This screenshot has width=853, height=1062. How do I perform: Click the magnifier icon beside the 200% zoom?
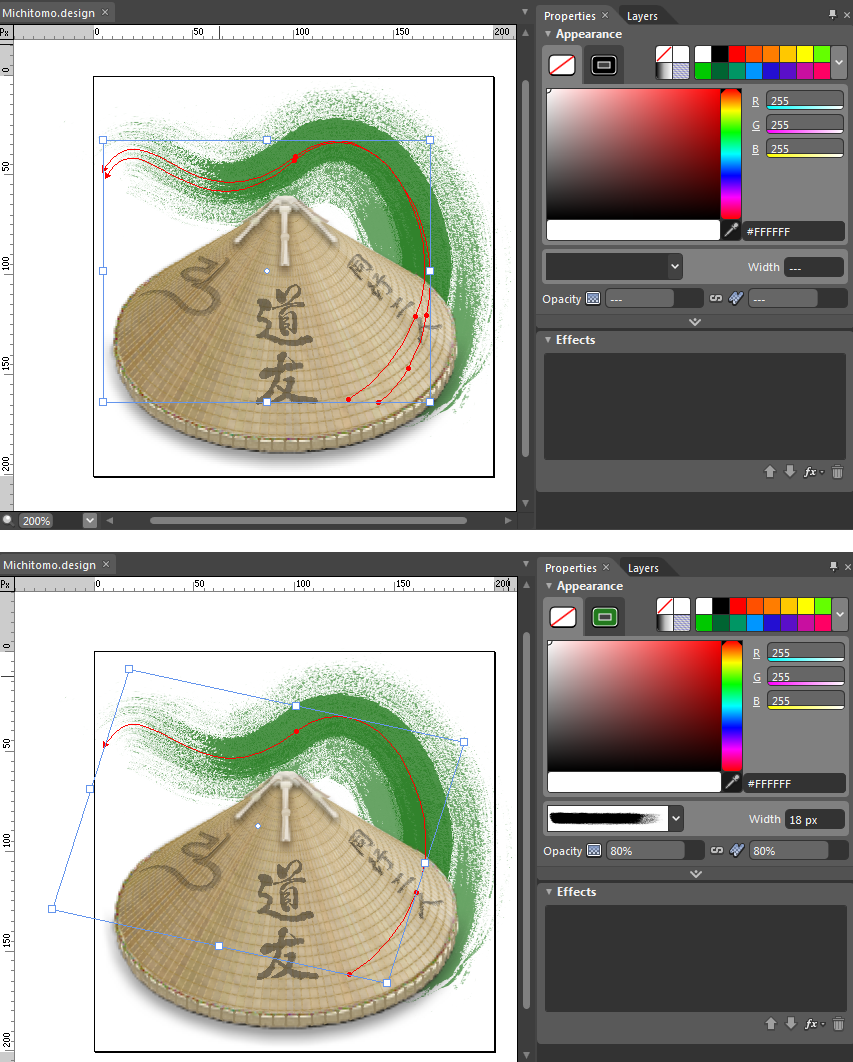[8, 520]
